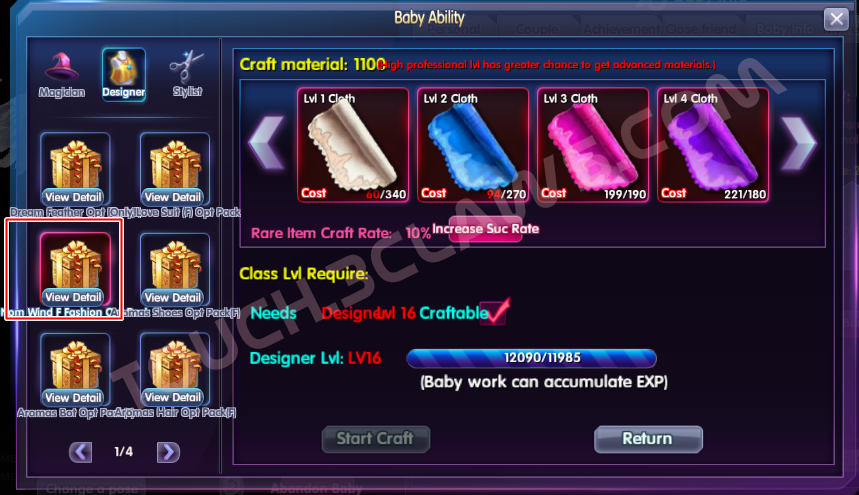Click the Increase Suc Rate button

(485, 229)
